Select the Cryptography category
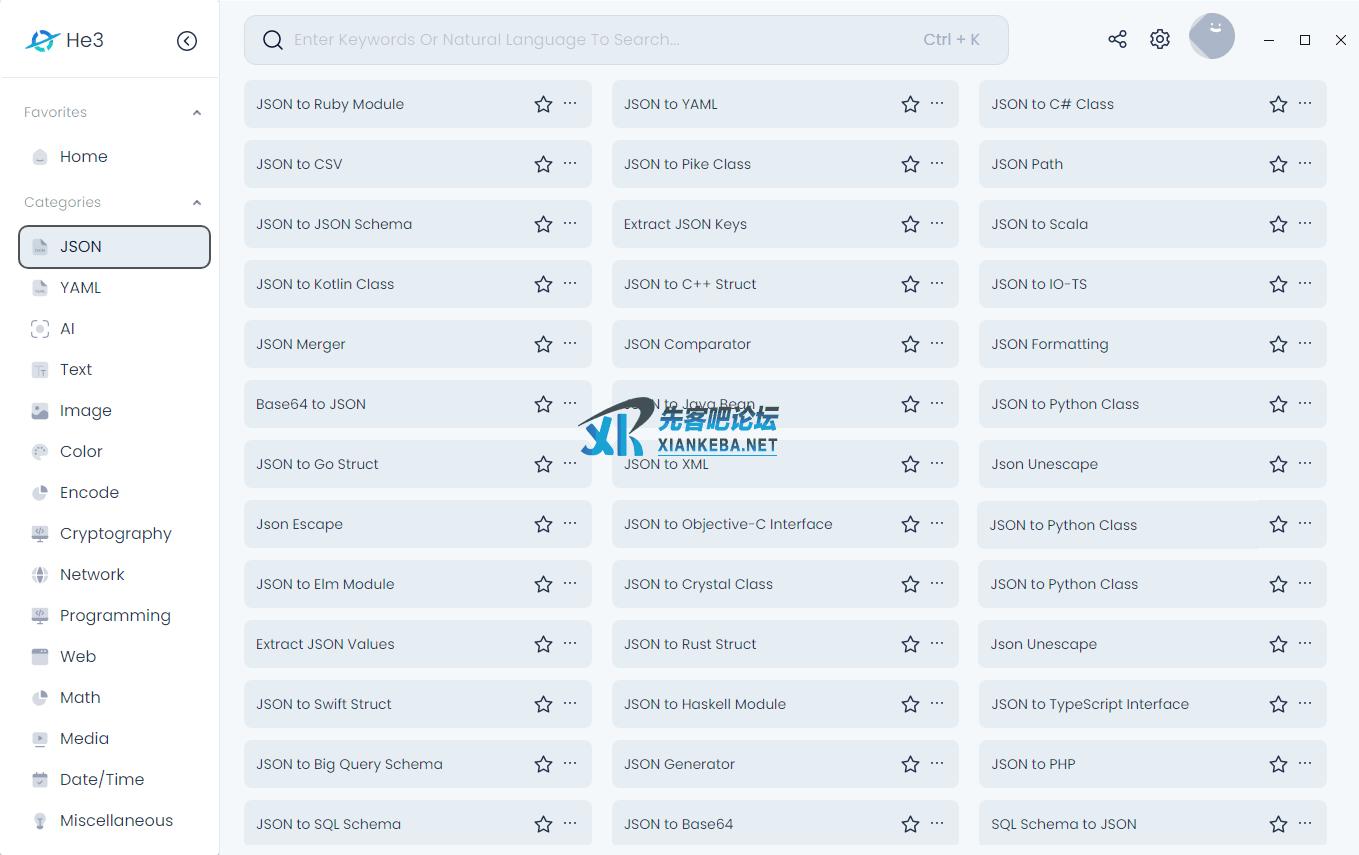The width and height of the screenshot is (1359, 855). pyautogui.click(x=115, y=534)
